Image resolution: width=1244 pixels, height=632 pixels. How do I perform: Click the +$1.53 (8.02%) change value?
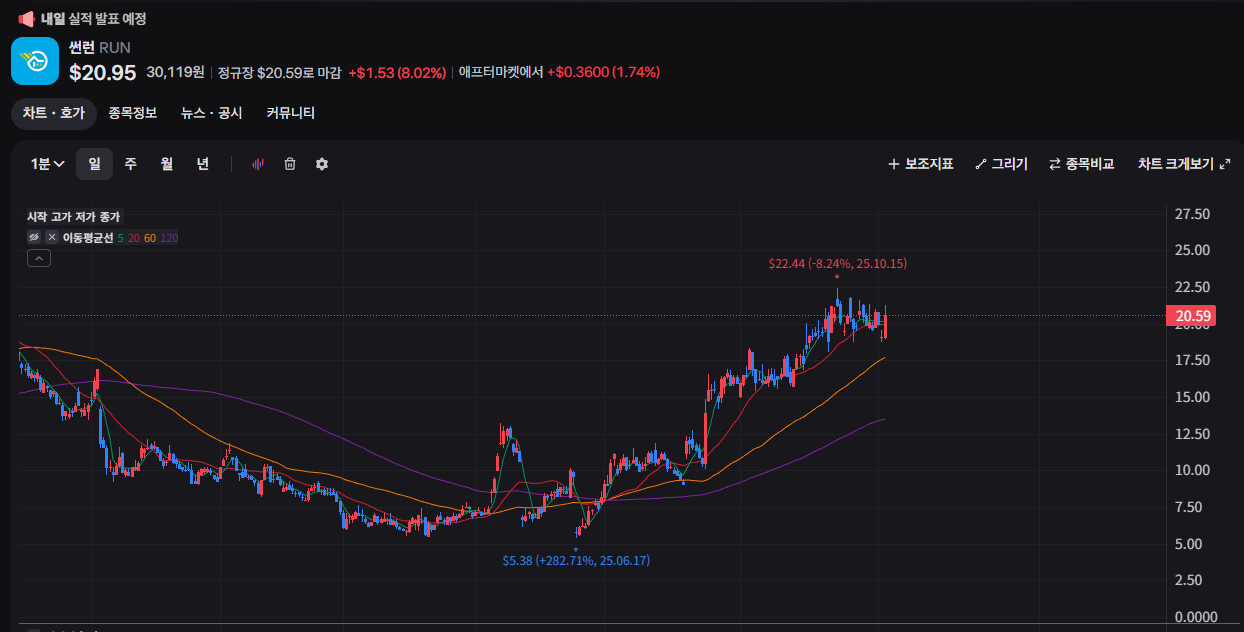coord(397,73)
